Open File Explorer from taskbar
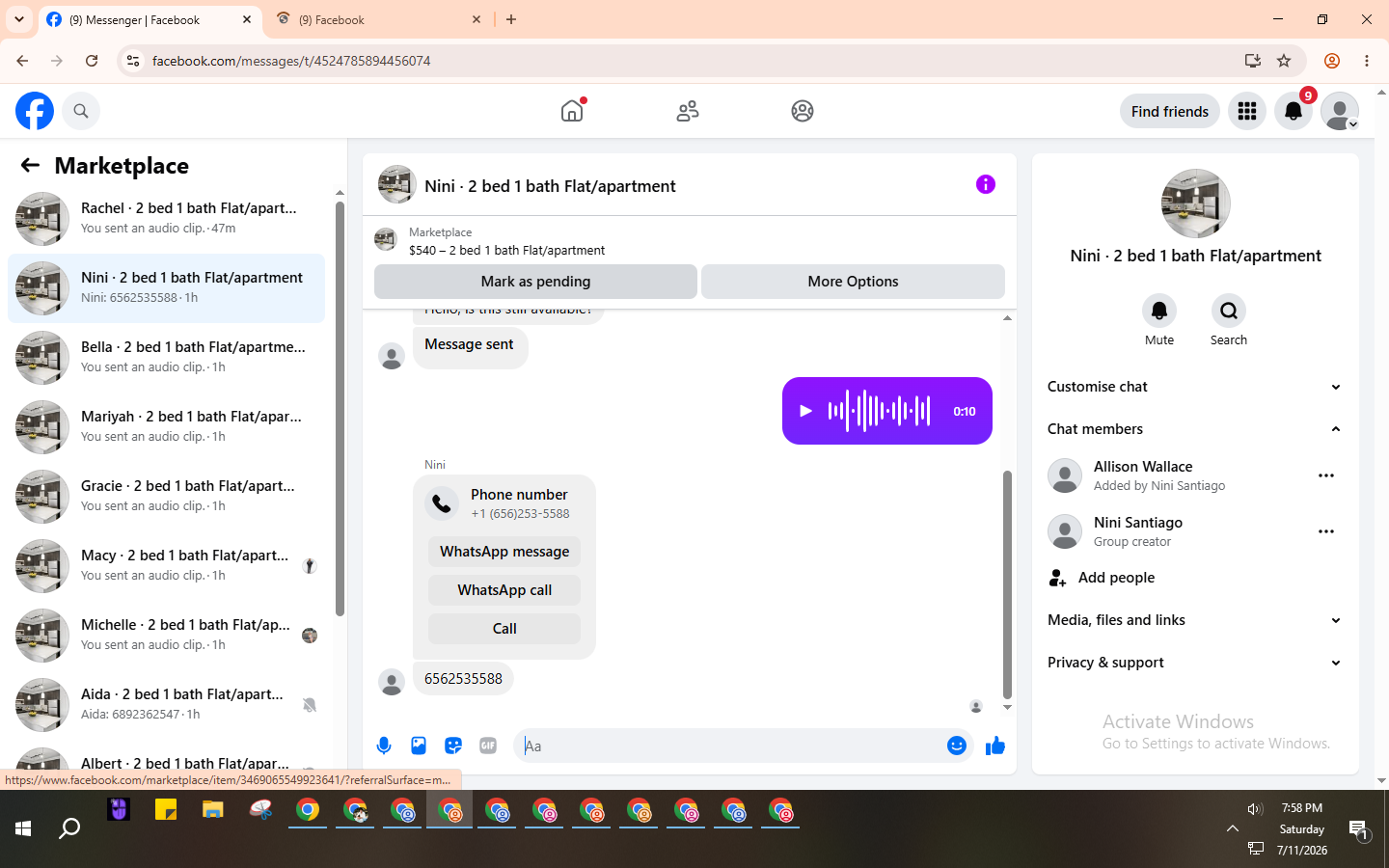The height and width of the screenshot is (868, 1389). [213, 810]
